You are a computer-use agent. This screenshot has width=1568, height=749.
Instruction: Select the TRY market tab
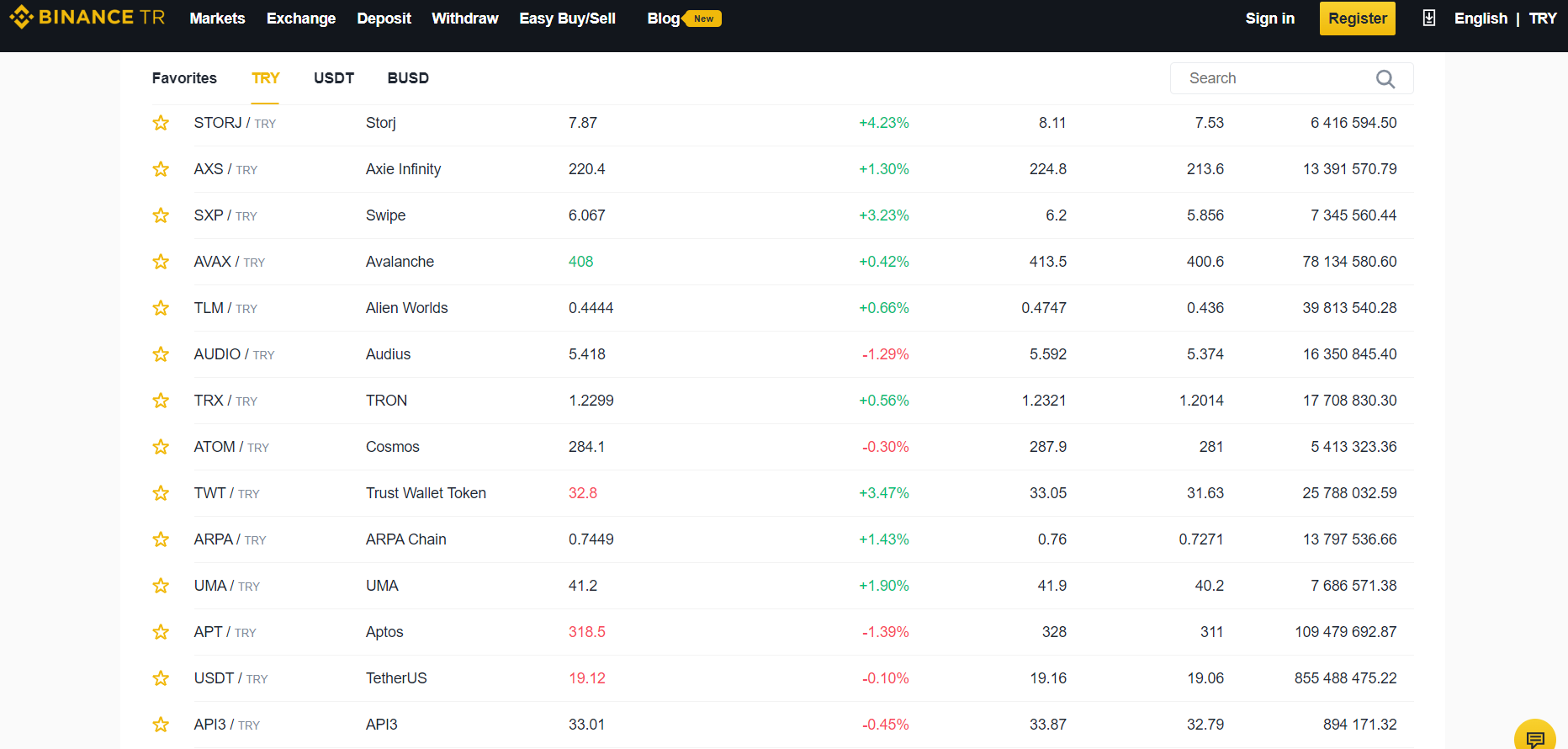click(x=265, y=78)
